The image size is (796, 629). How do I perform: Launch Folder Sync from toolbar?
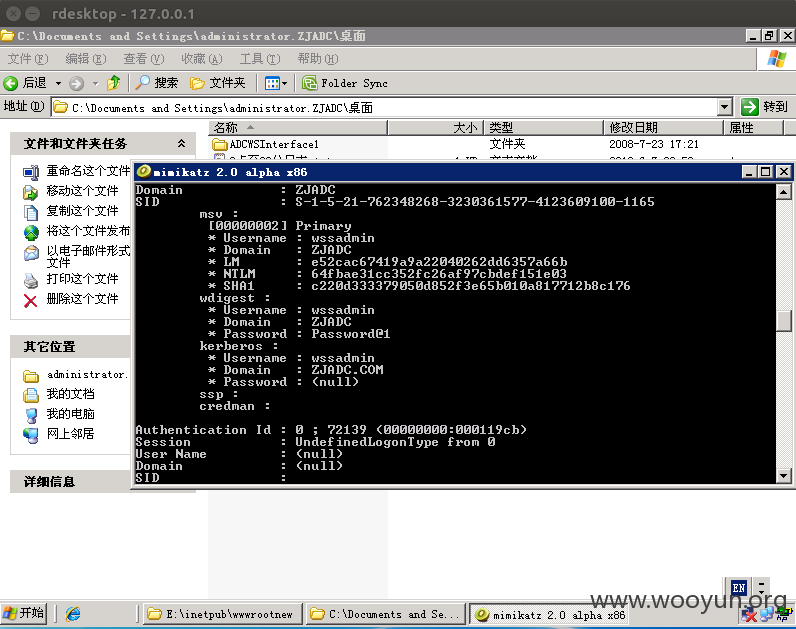coord(345,83)
